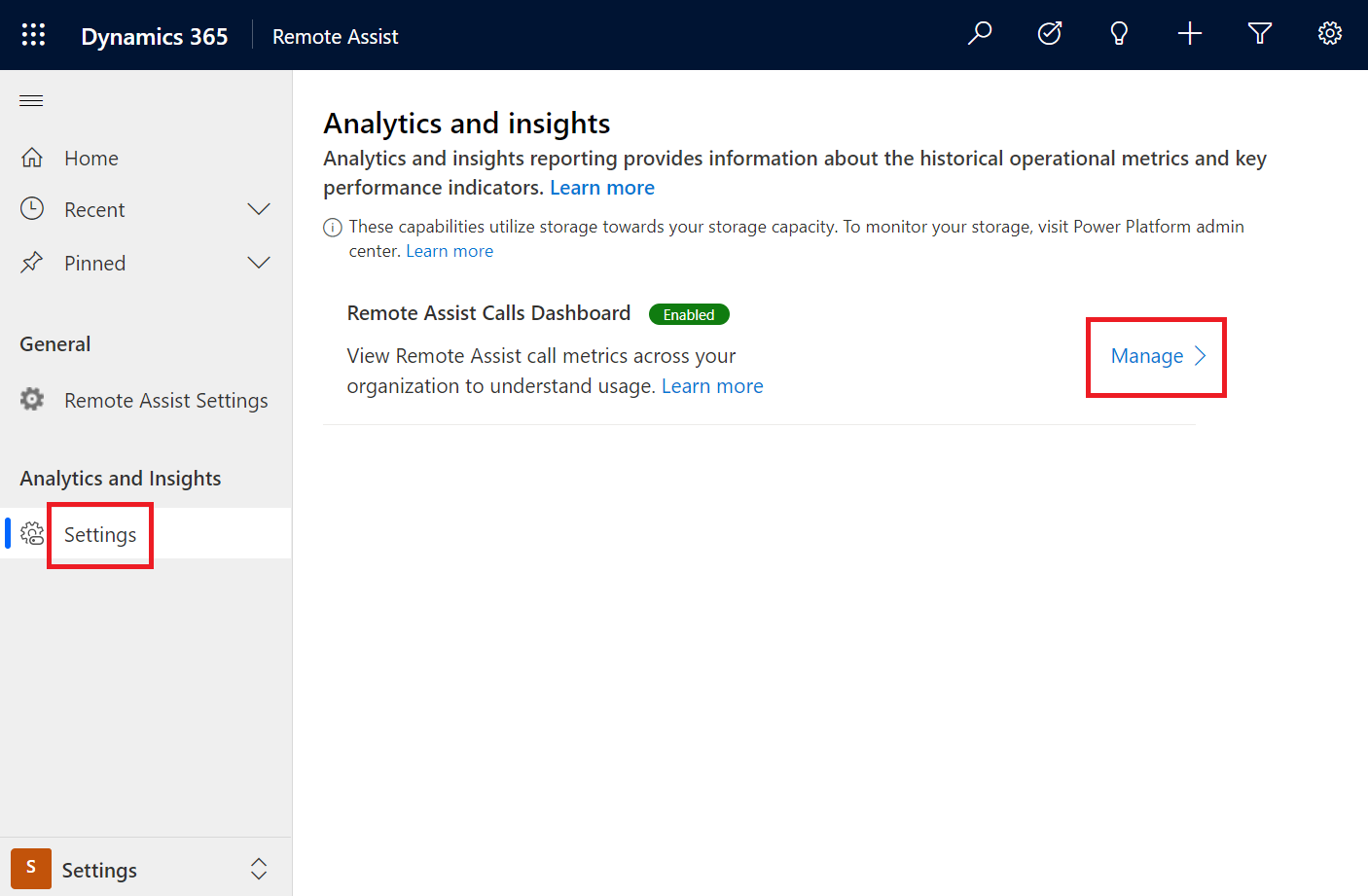
Task: Click the orange S area badge
Action: click(31, 868)
